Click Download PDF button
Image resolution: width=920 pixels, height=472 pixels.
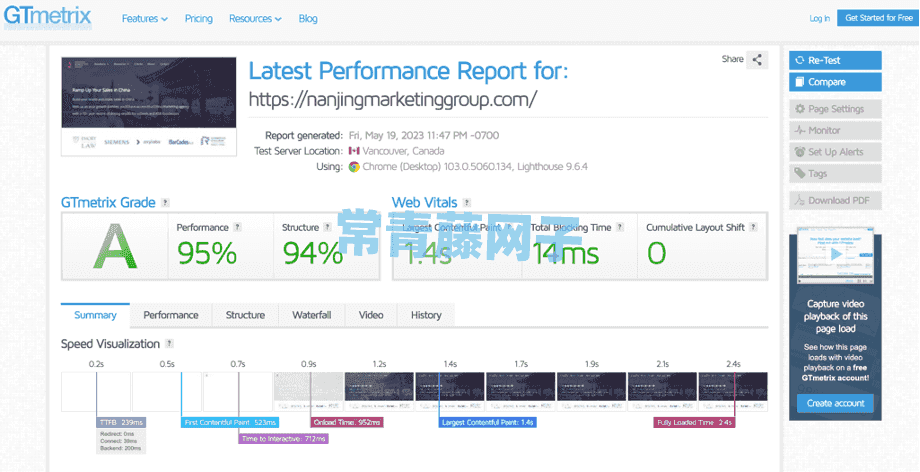[x=835, y=200]
